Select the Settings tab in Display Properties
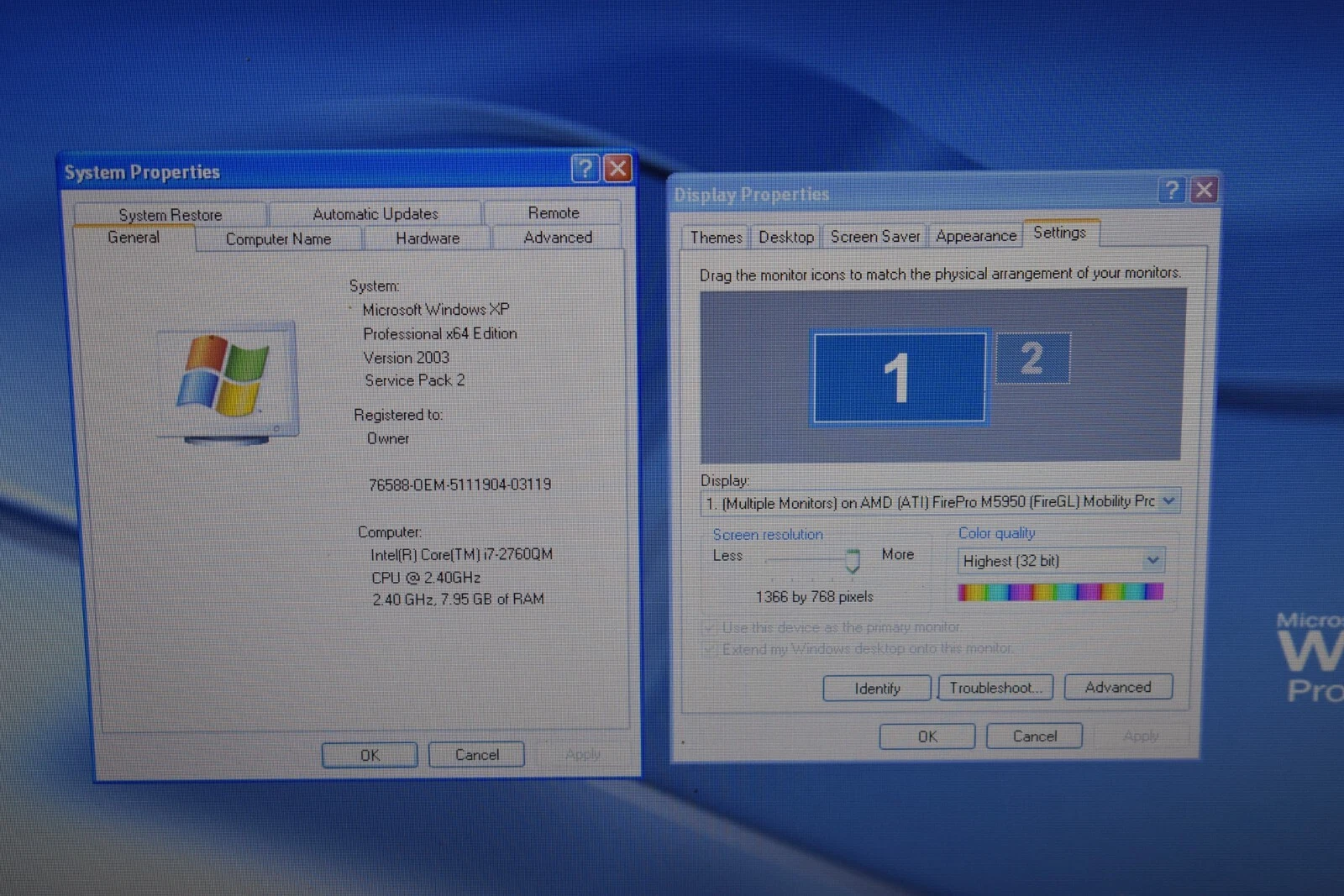This screenshot has height=896, width=1344. click(x=1060, y=233)
